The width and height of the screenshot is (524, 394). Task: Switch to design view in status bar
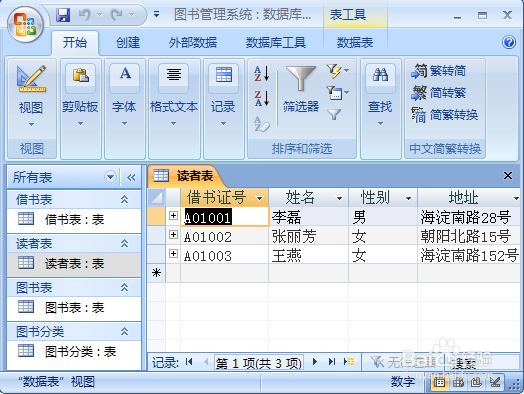[x=495, y=382]
